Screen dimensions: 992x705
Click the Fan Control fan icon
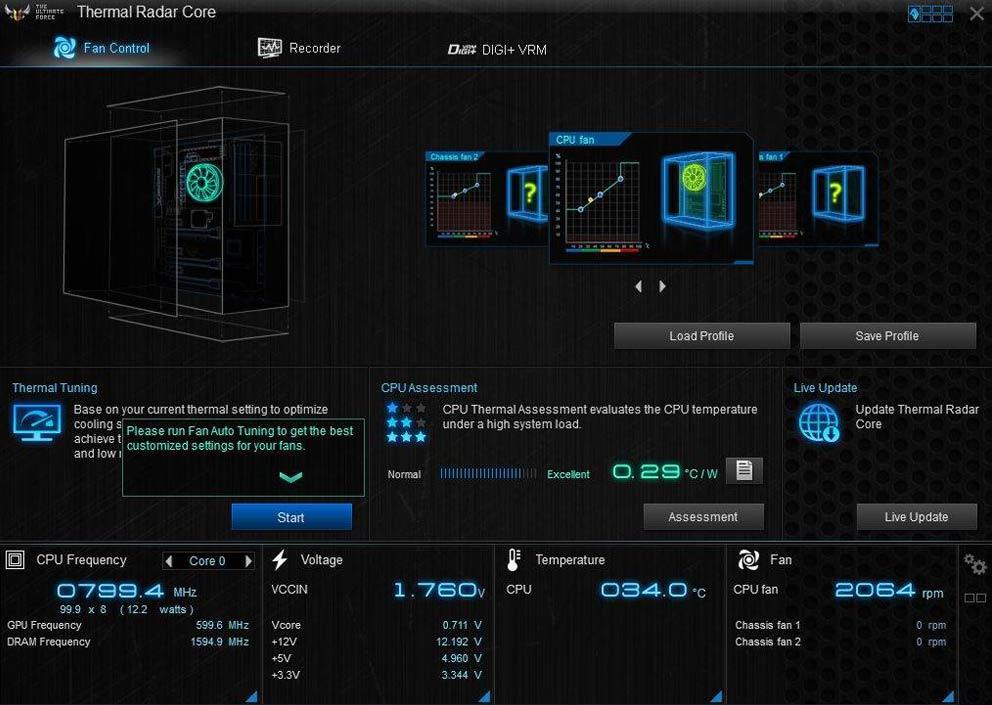click(x=65, y=48)
